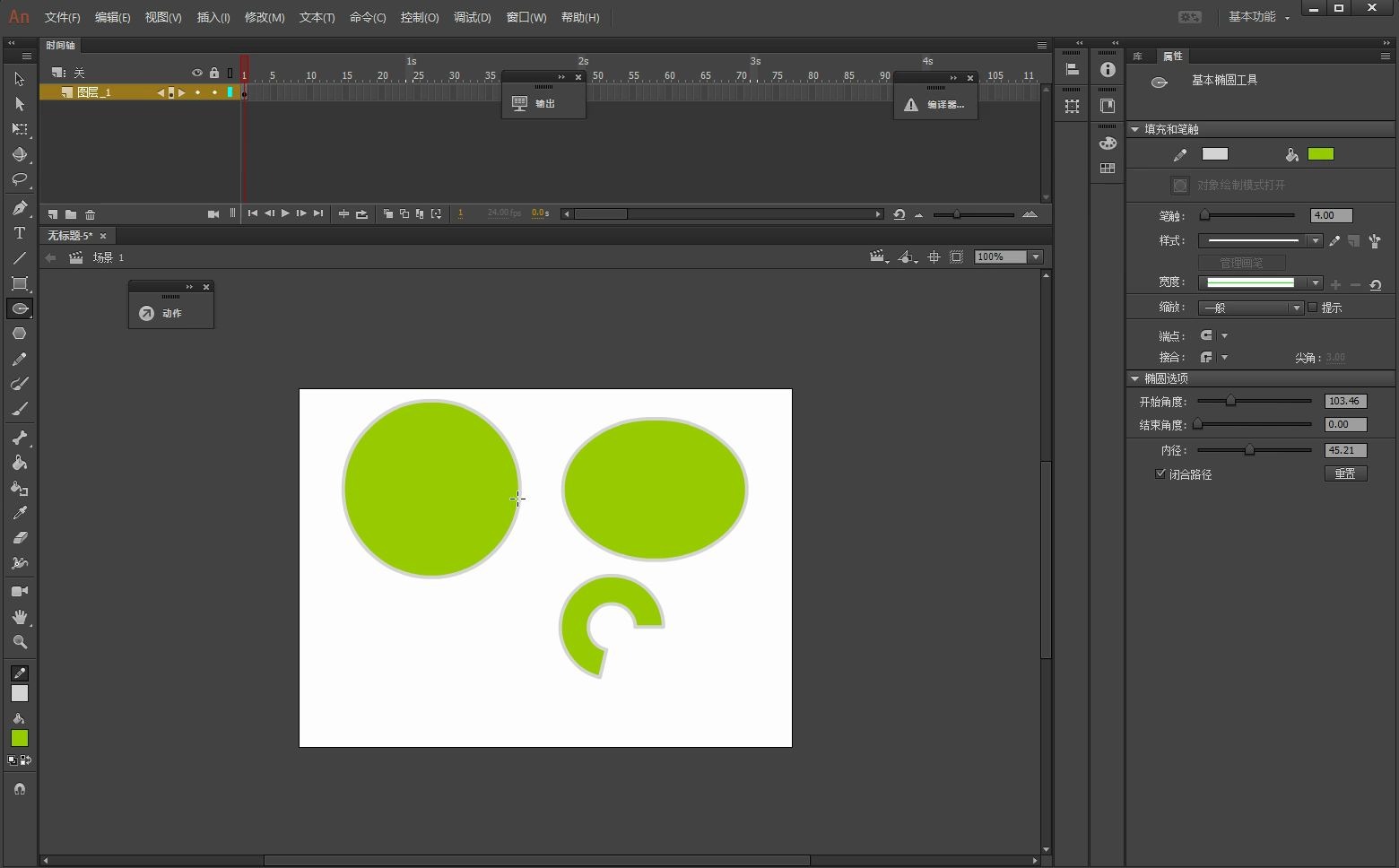Toggle outline view for all layers
Image resolution: width=1399 pixels, height=868 pixels.
click(x=230, y=73)
